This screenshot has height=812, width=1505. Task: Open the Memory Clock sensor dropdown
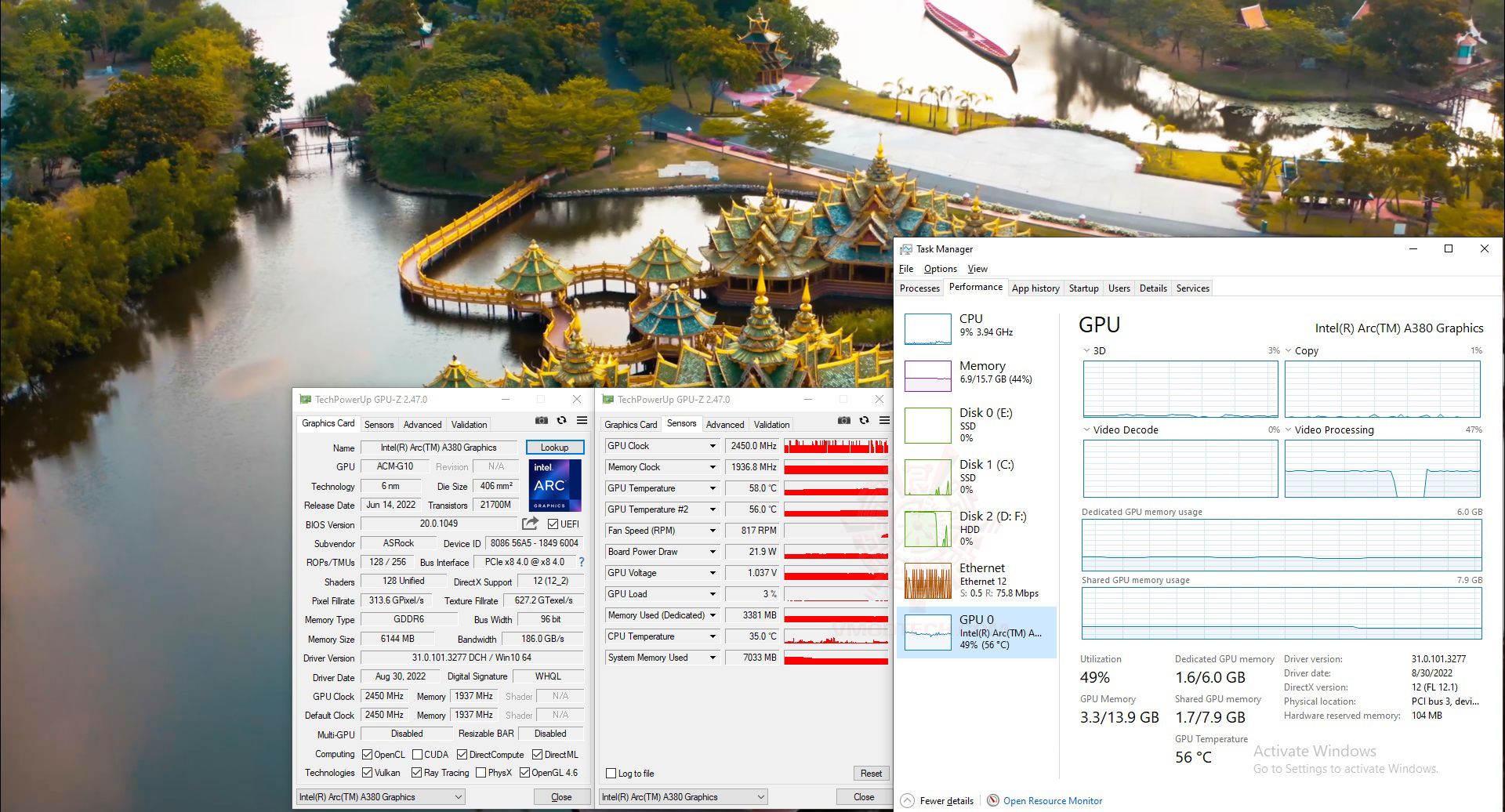pyautogui.click(x=713, y=467)
